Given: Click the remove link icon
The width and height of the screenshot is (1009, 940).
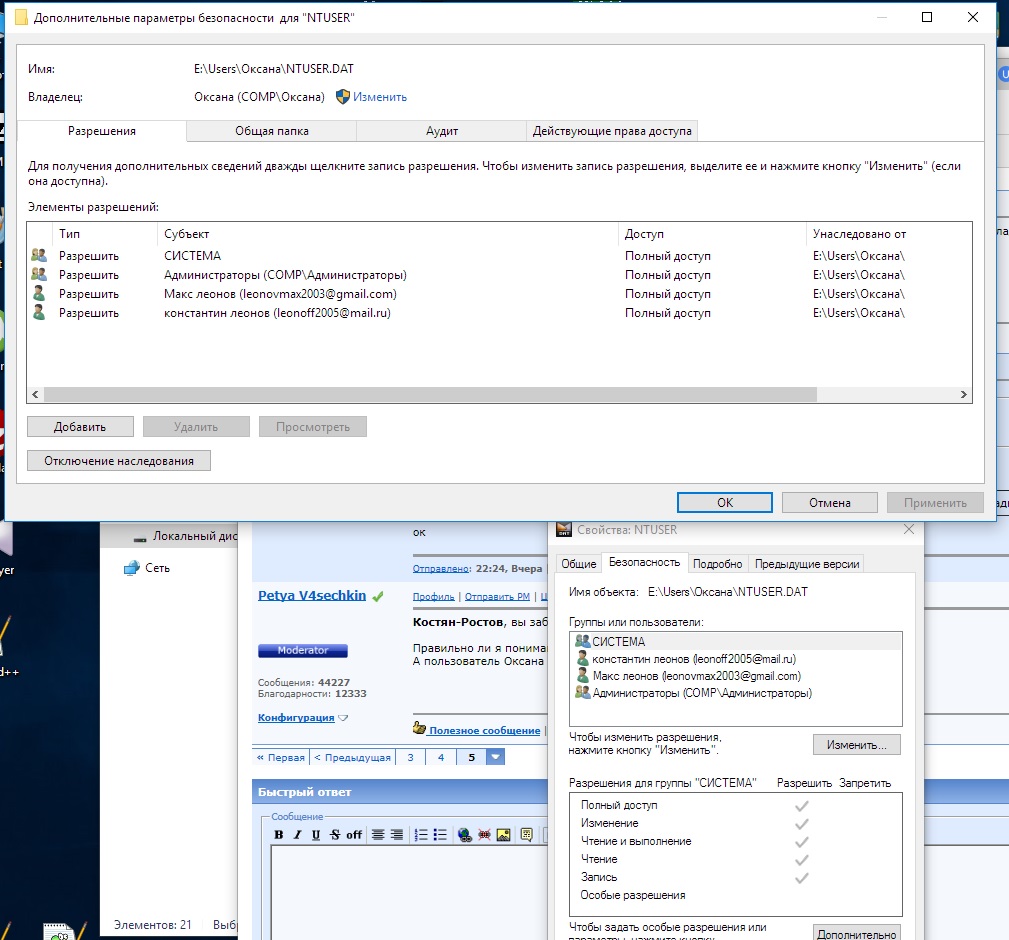Looking at the screenshot, I should pyautogui.click(x=484, y=834).
